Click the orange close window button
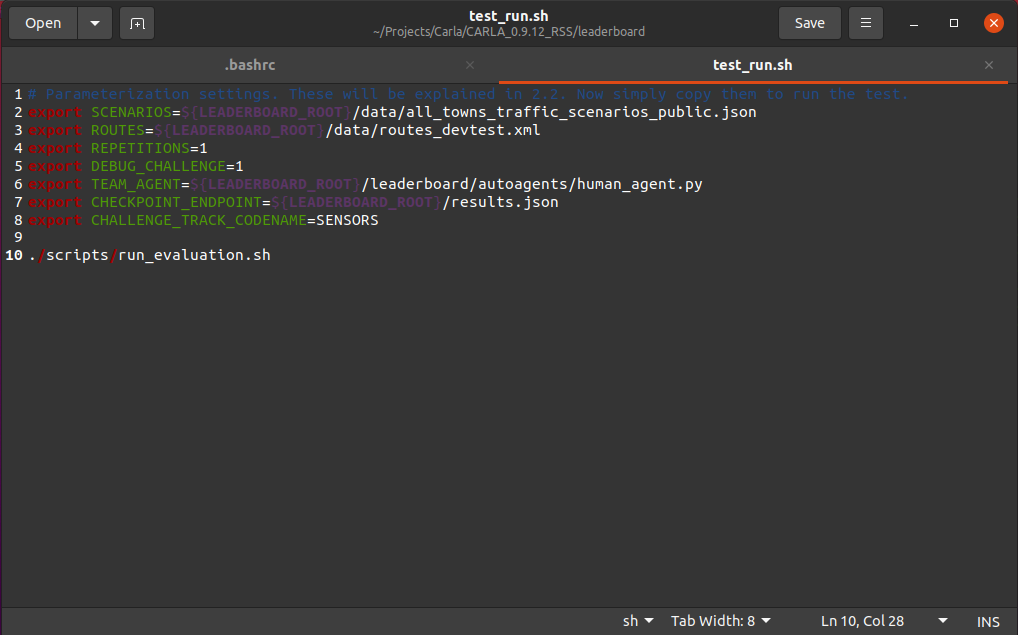This screenshot has width=1018, height=635. coord(992,22)
